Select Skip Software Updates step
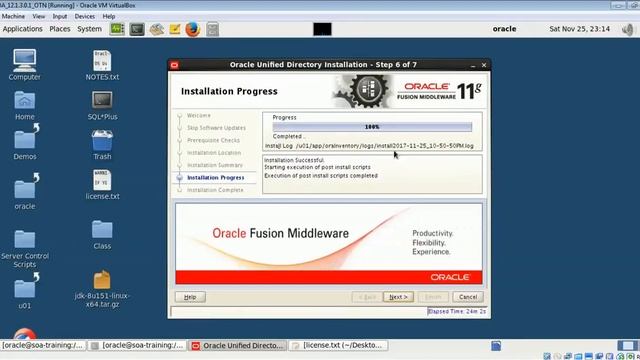This screenshot has width=640, height=360. coord(216,128)
